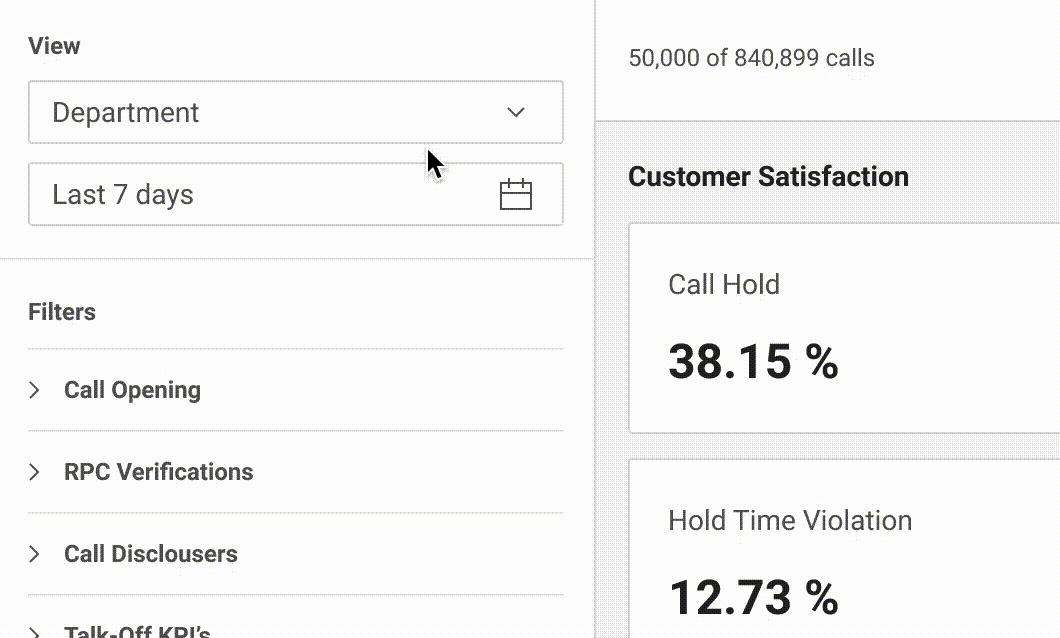Expand the Talk-Off KPI's chevron arrow
Screen dimensions: 1060x638
click(x=35, y=632)
